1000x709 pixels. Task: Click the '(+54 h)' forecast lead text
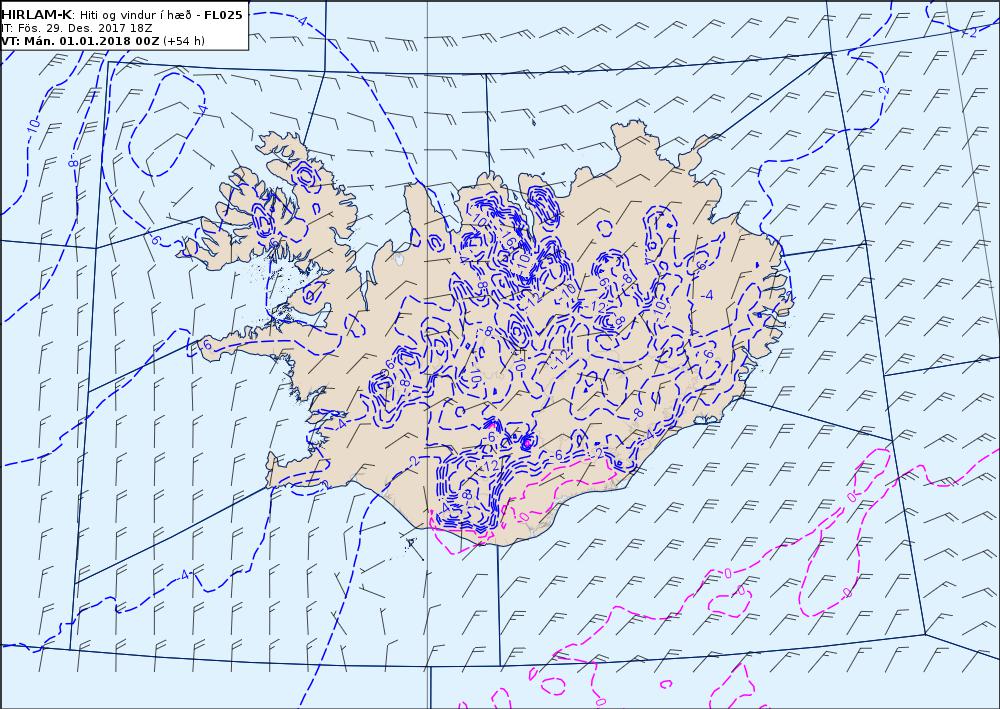click(184, 41)
